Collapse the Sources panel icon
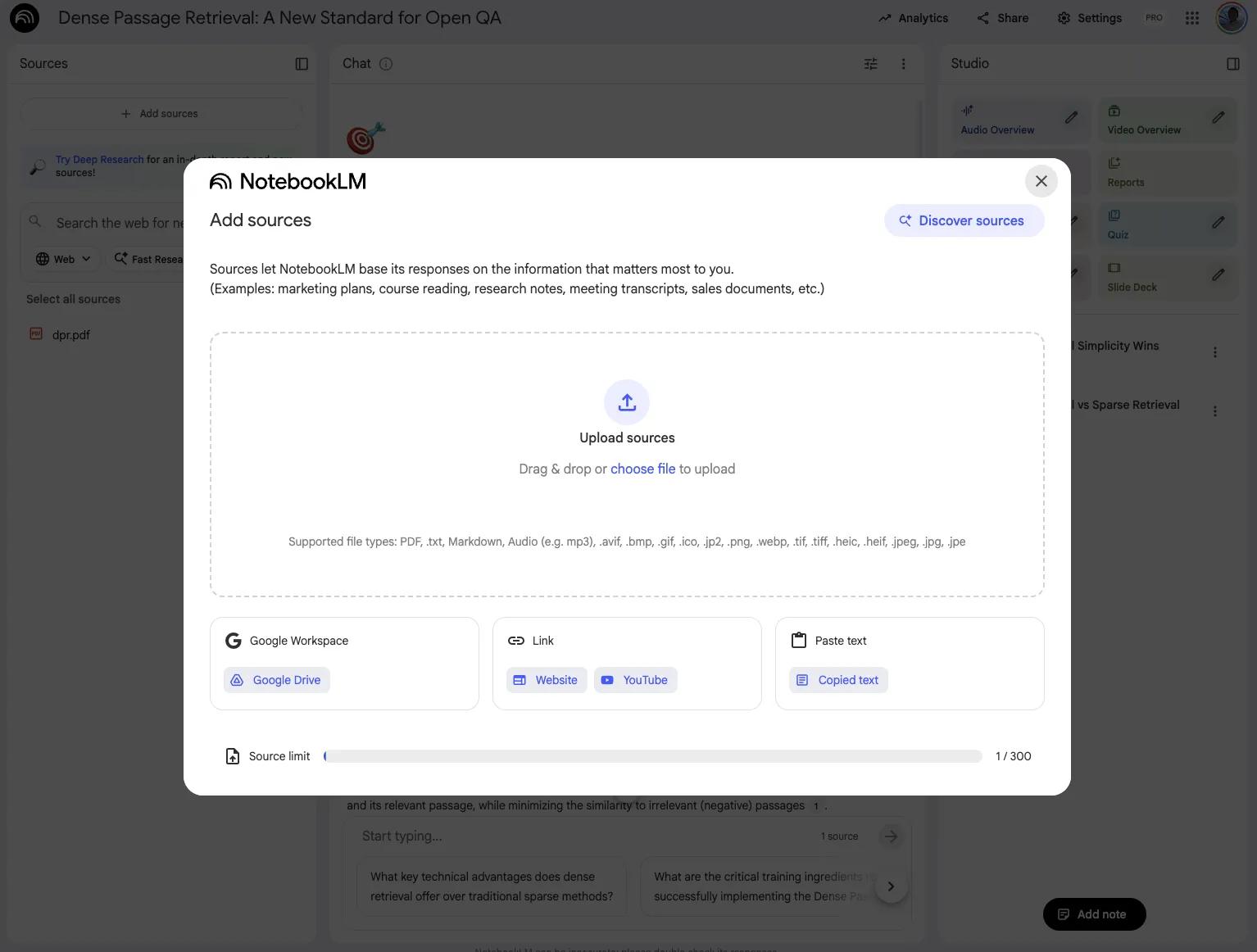The height and width of the screenshot is (952, 1257). [x=302, y=64]
